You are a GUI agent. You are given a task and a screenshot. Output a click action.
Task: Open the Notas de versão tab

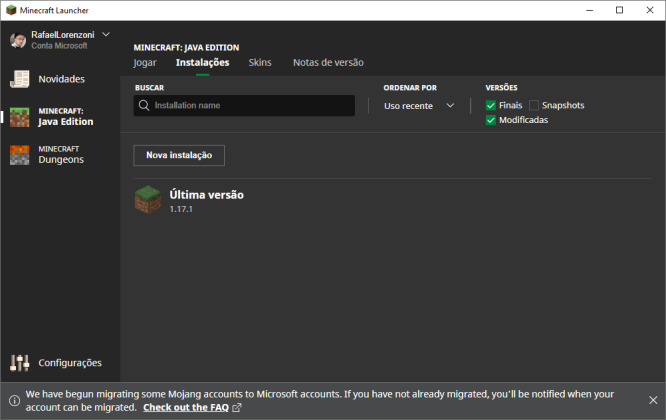coord(328,62)
